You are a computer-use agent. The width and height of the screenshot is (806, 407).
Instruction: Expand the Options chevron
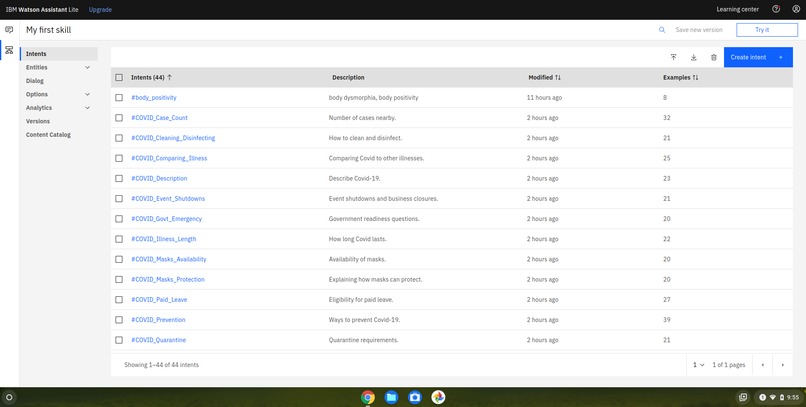click(x=87, y=95)
